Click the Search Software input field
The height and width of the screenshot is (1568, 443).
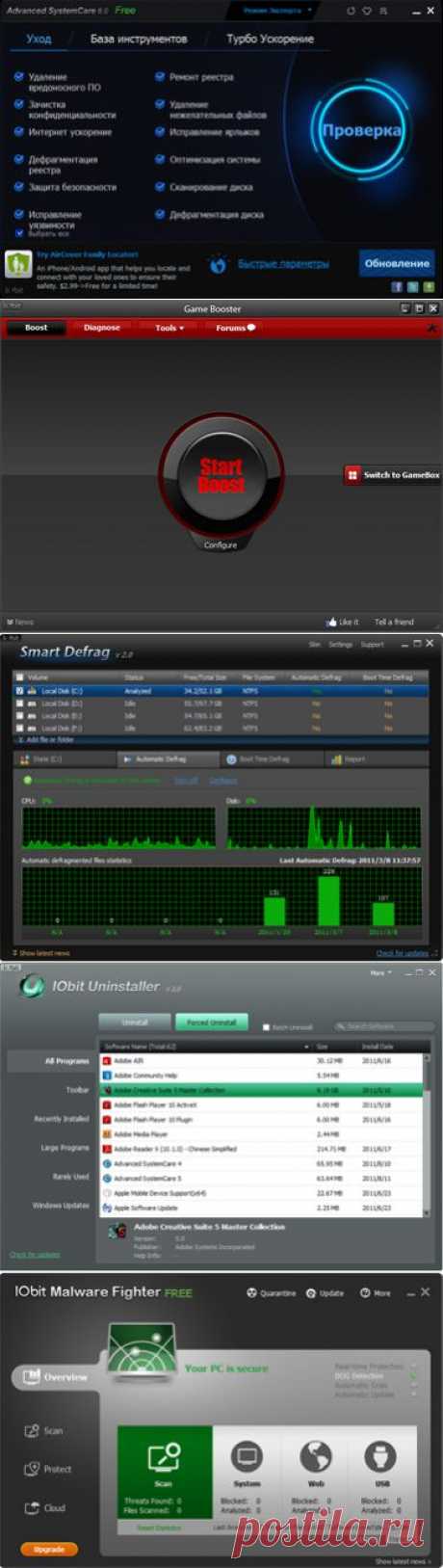point(383,1027)
